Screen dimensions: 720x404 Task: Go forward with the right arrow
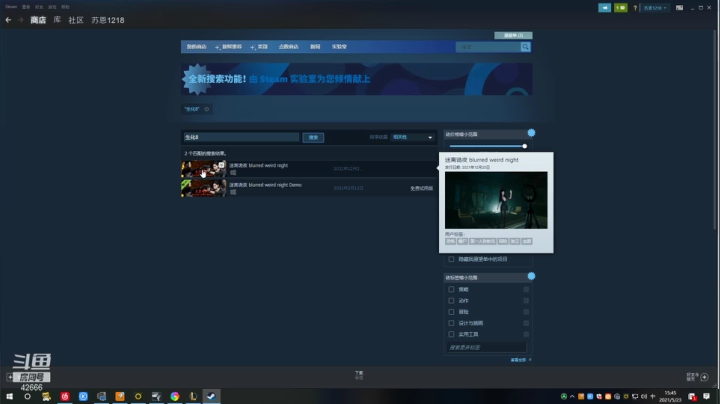(x=20, y=20)
